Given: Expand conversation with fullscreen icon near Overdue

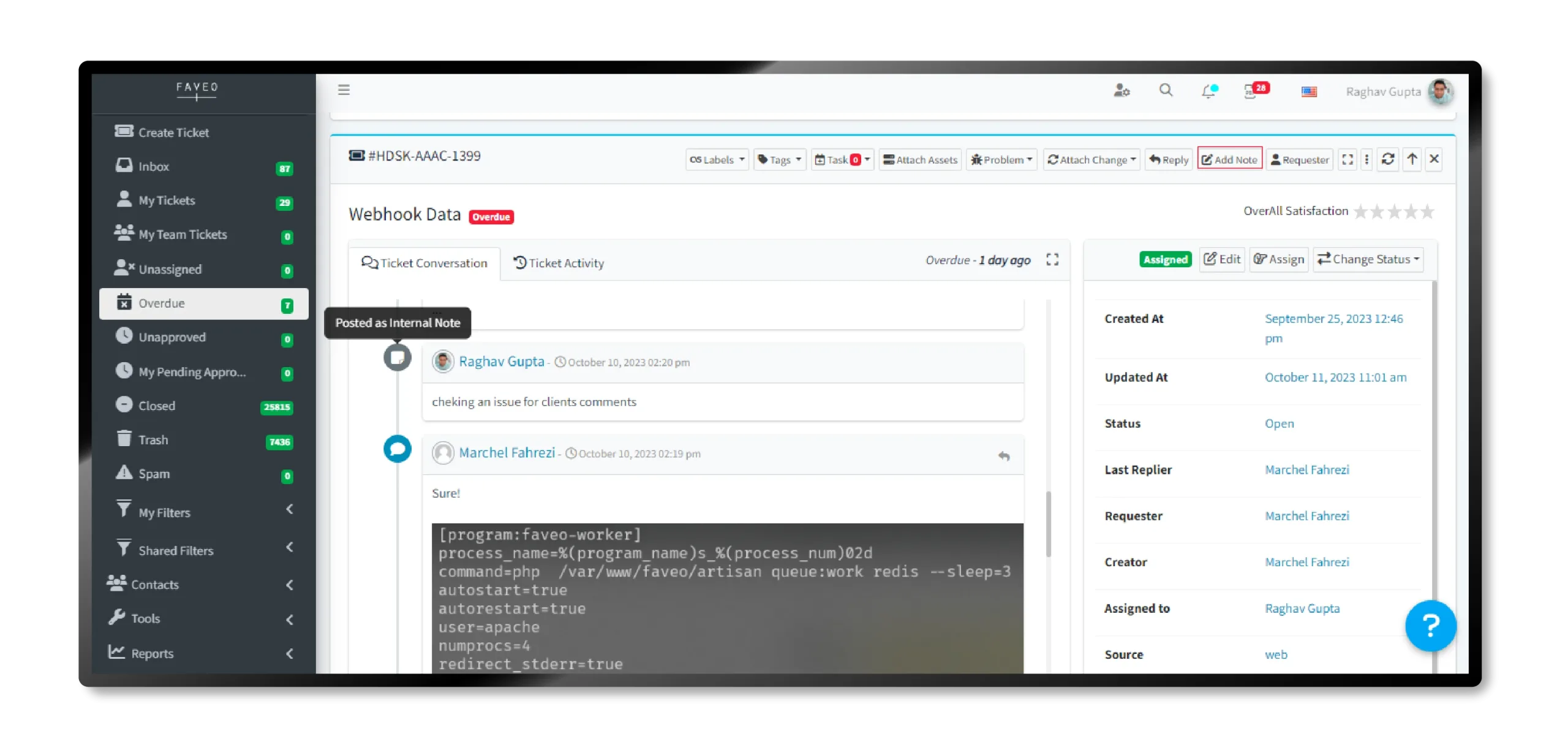Looking at the screenshot, I should coord(1052,260).
